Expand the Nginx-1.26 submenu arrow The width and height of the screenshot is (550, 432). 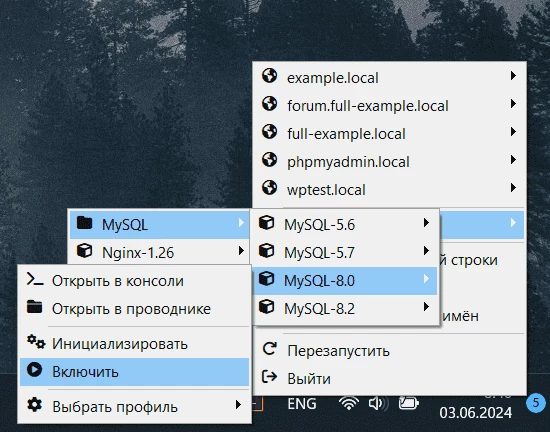pyautogui.click(x=241, y=251)
